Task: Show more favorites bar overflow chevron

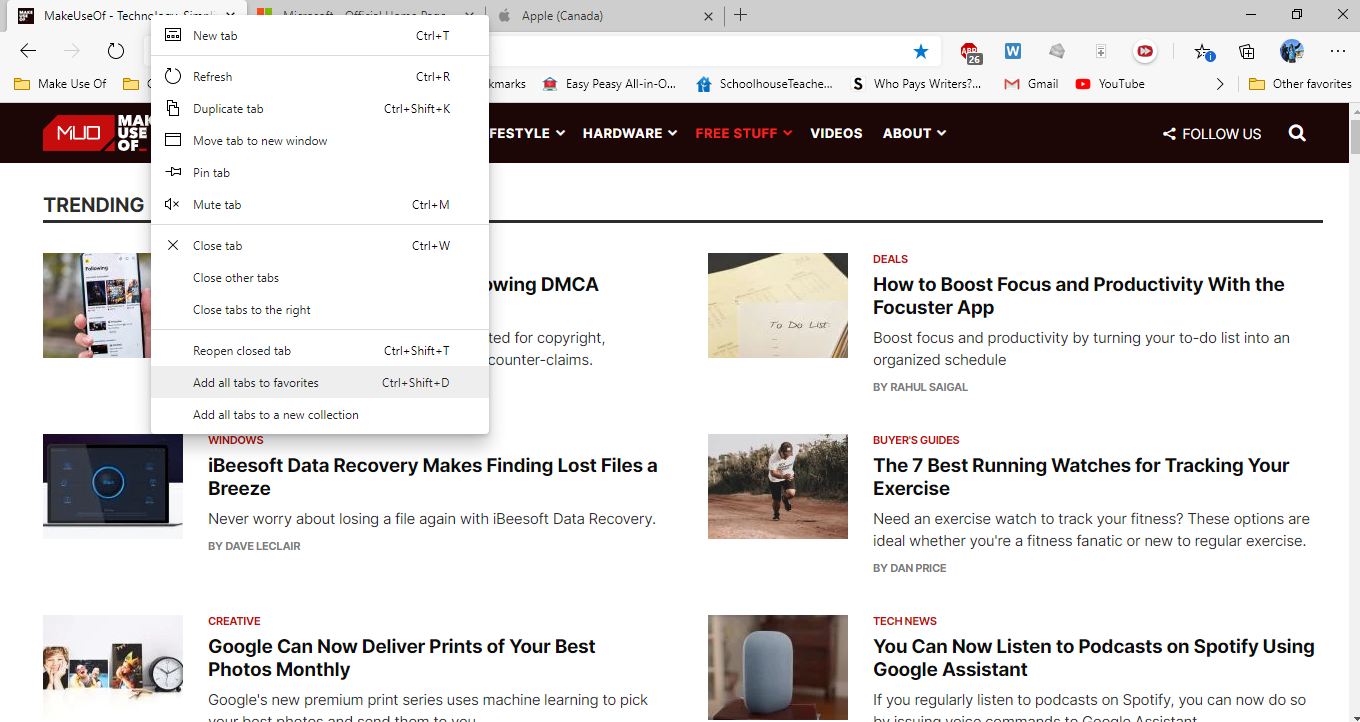Action: click(1219, 84)
